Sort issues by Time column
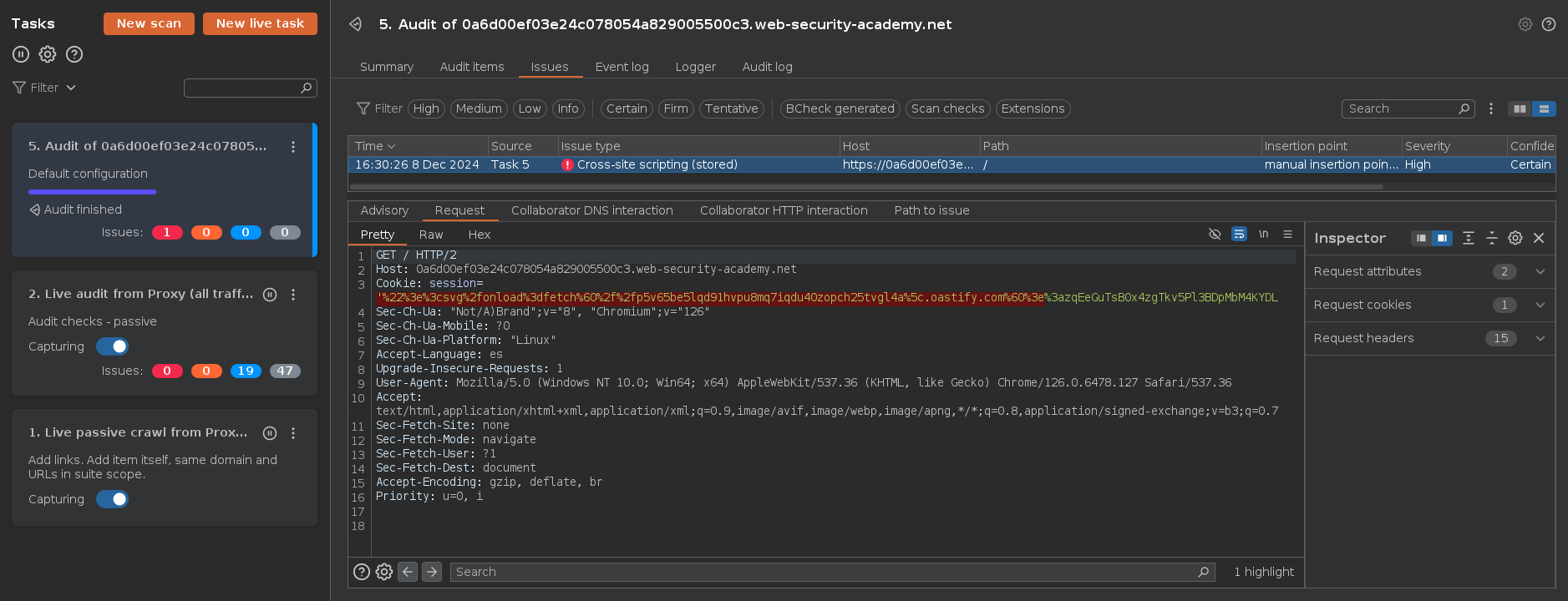The image size is (1568, 601). pos(417,146)
